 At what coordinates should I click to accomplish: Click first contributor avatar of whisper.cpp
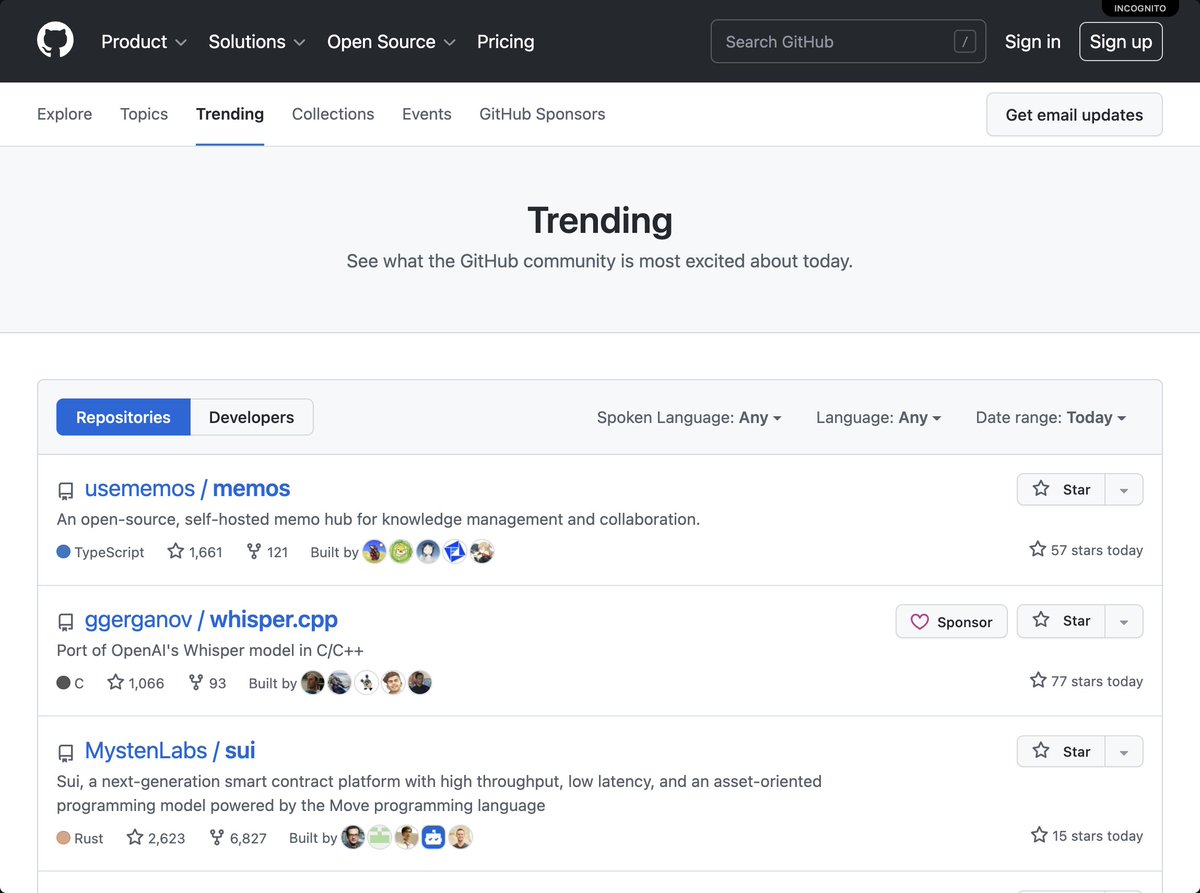coord(313,682)
